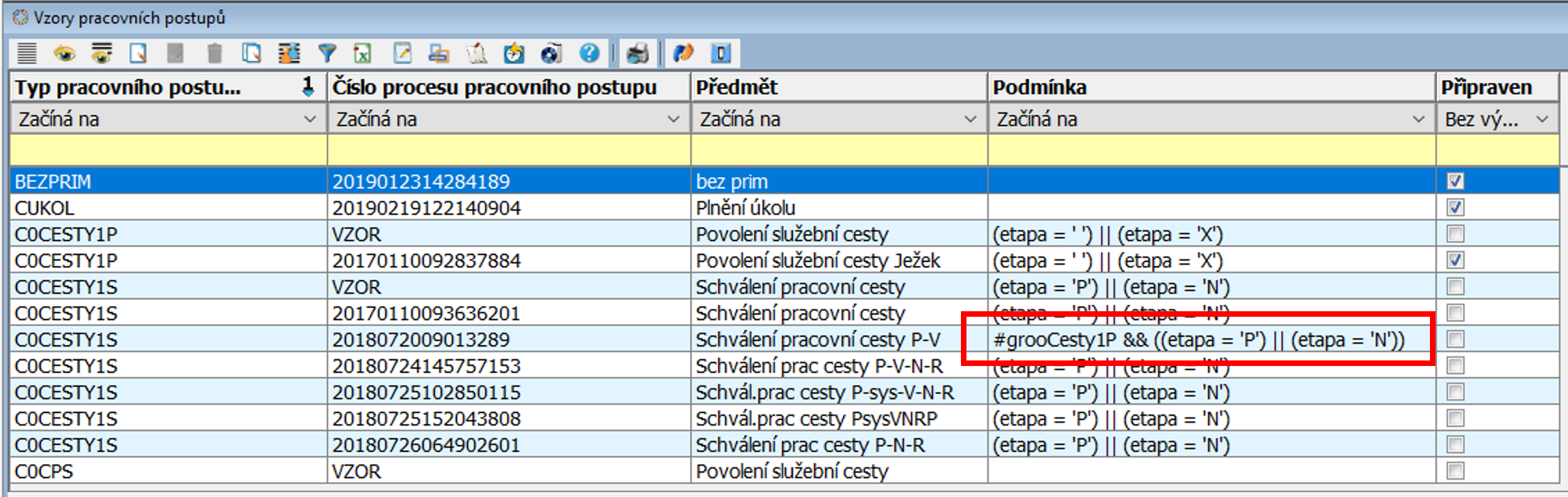This screenshot has height=497, width=1568.
Task: Click the eye view-record icon
Action: [x=65, y=53]
